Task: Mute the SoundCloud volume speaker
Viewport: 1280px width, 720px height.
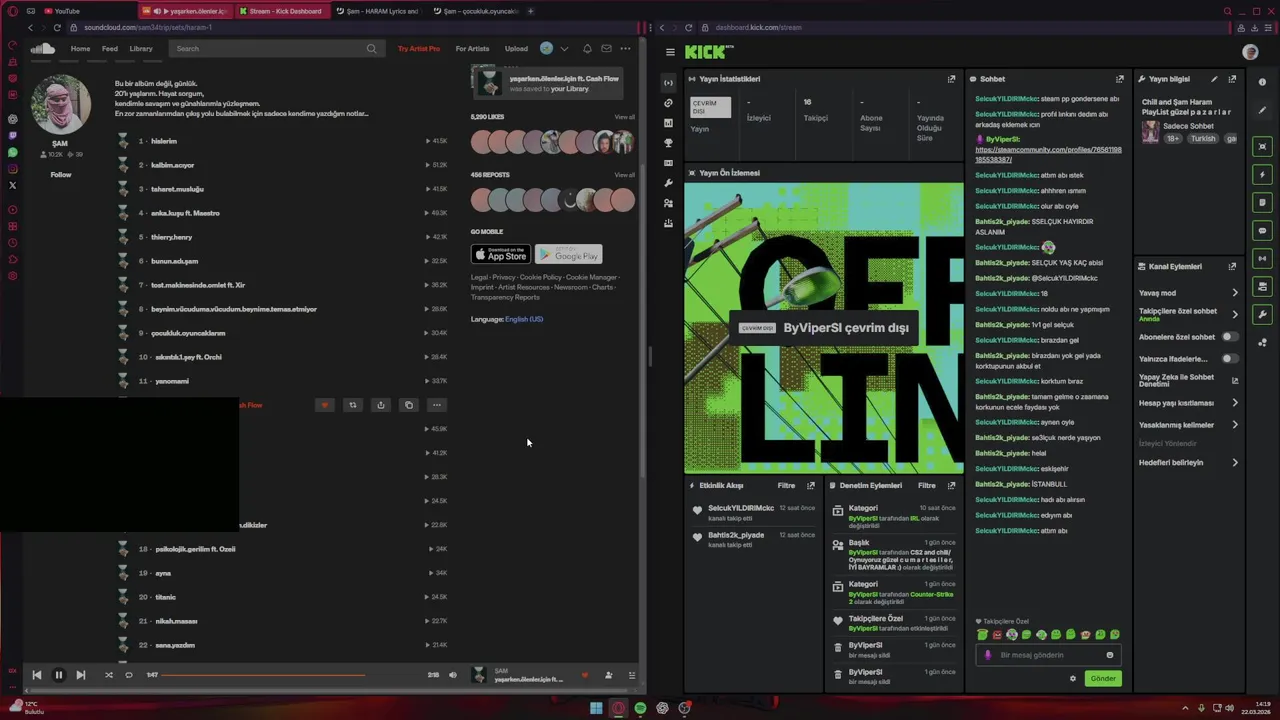Action: pos(452,675)
